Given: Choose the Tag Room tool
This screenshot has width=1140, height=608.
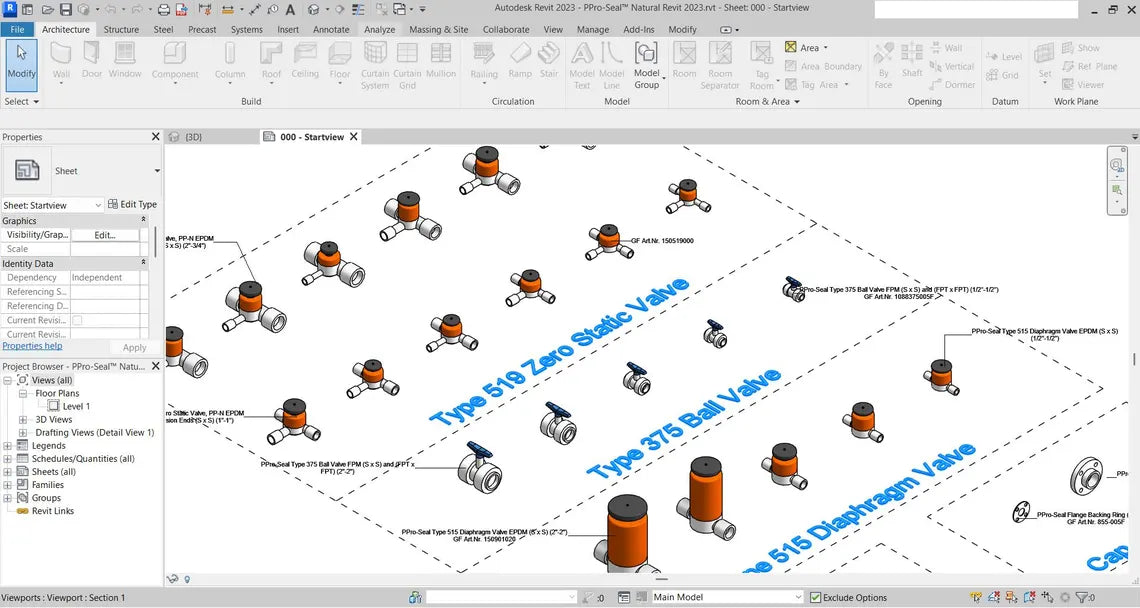Looking at the screenshot, I should click(x=762, y=65).
